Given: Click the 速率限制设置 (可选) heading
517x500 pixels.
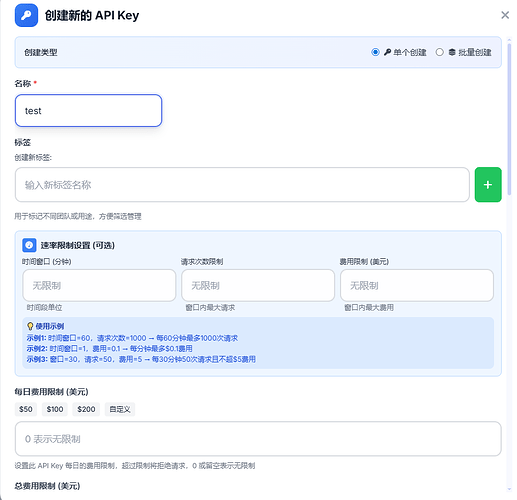Looking at the screenshot, I should [78, 245].
